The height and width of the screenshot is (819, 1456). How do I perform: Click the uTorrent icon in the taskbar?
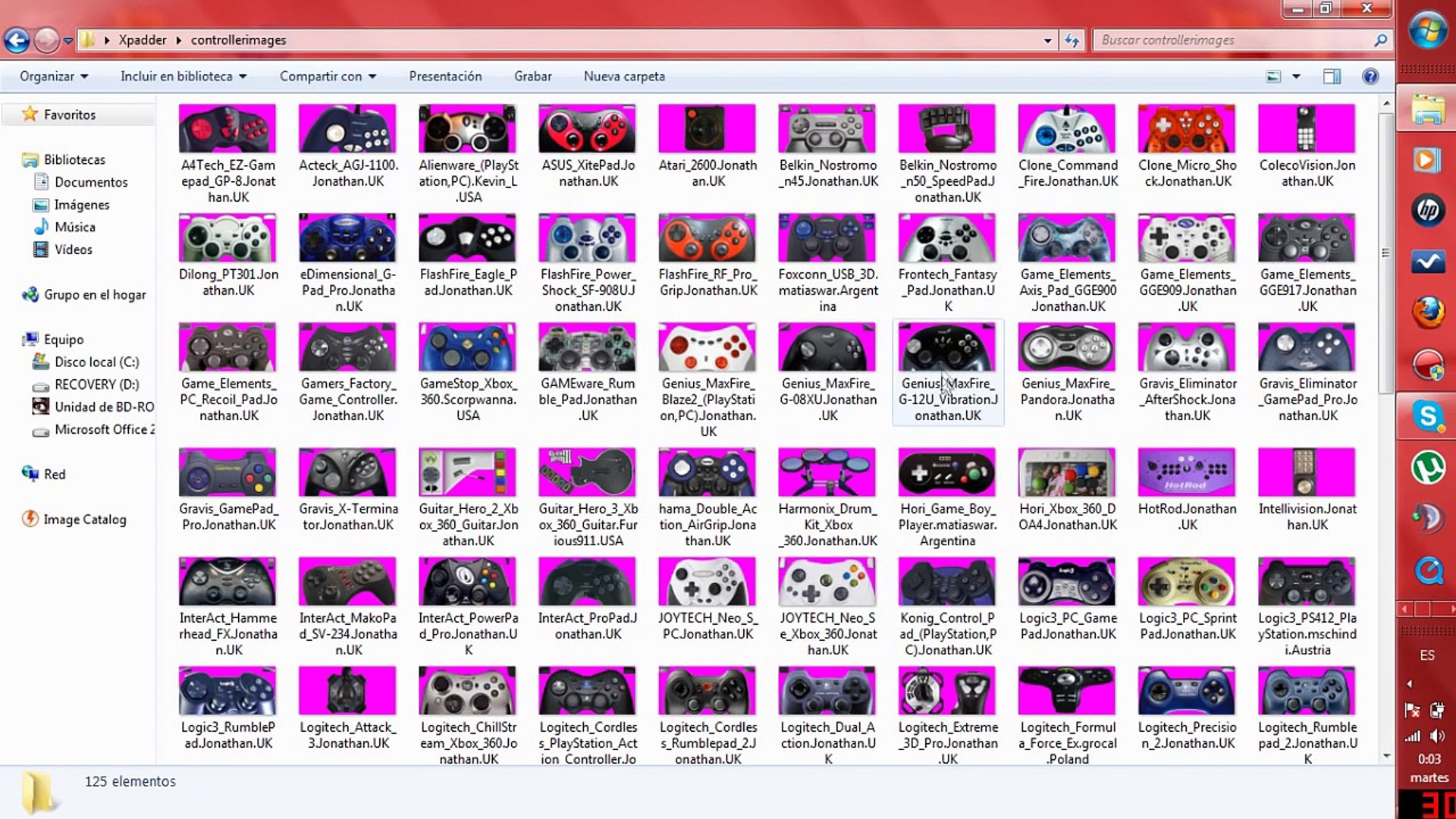1428,467
